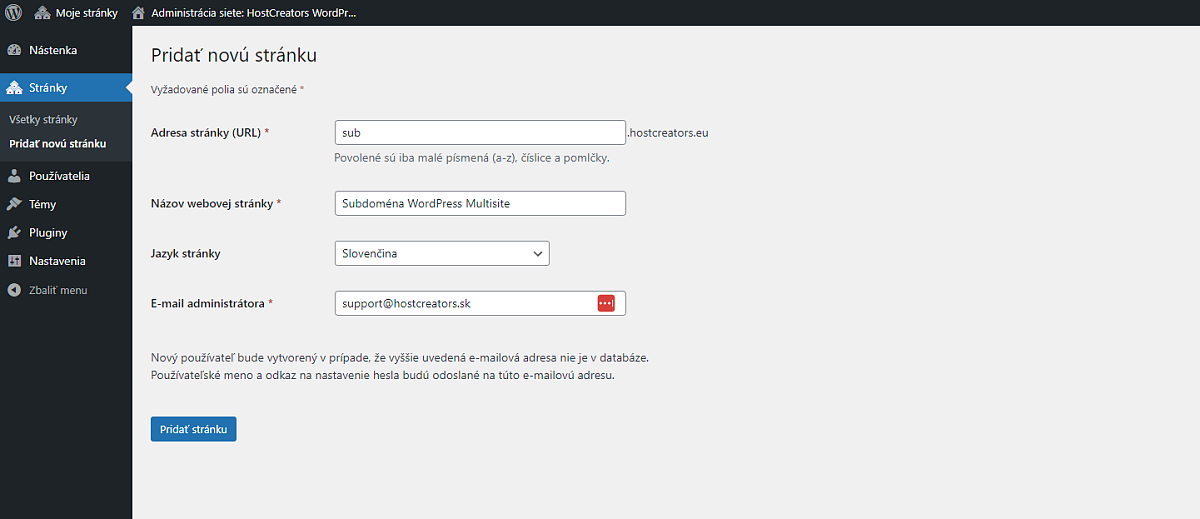1200x519 pixels.
Task: Focus the Názov webovej stránky field
Action: pos(480,203)
